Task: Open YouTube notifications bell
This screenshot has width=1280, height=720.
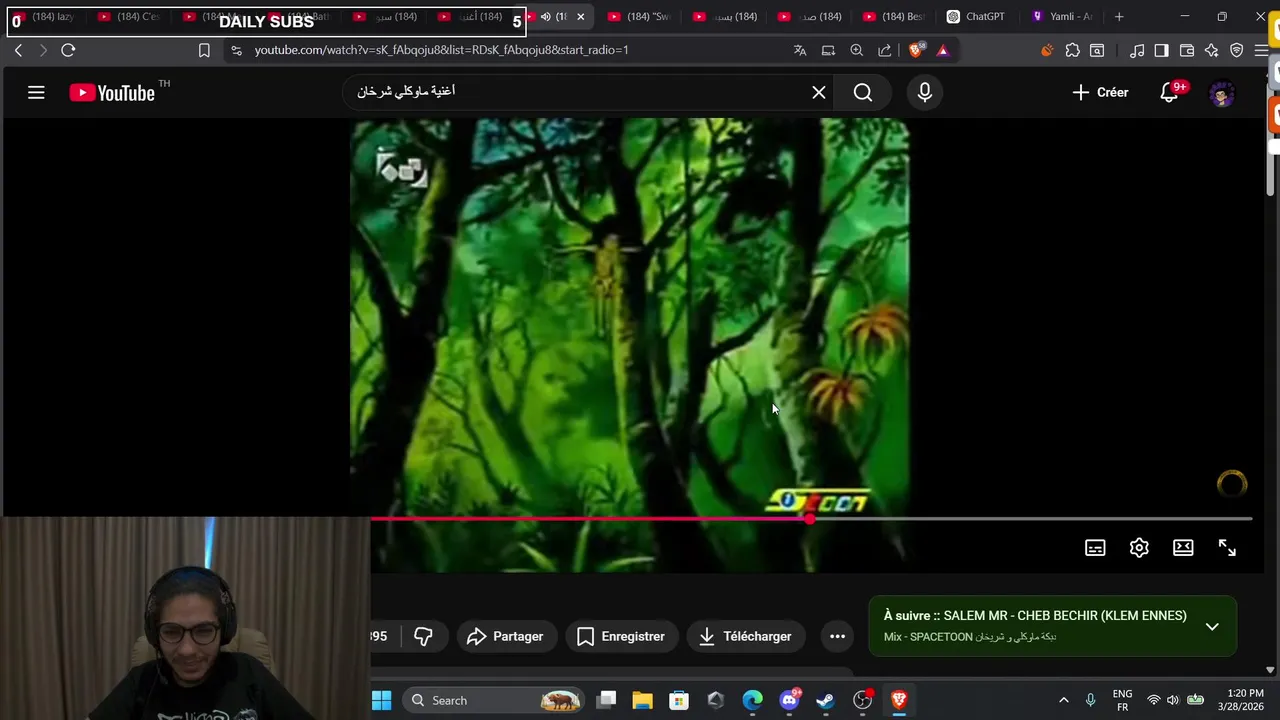Action: [x=1169, y=92]
